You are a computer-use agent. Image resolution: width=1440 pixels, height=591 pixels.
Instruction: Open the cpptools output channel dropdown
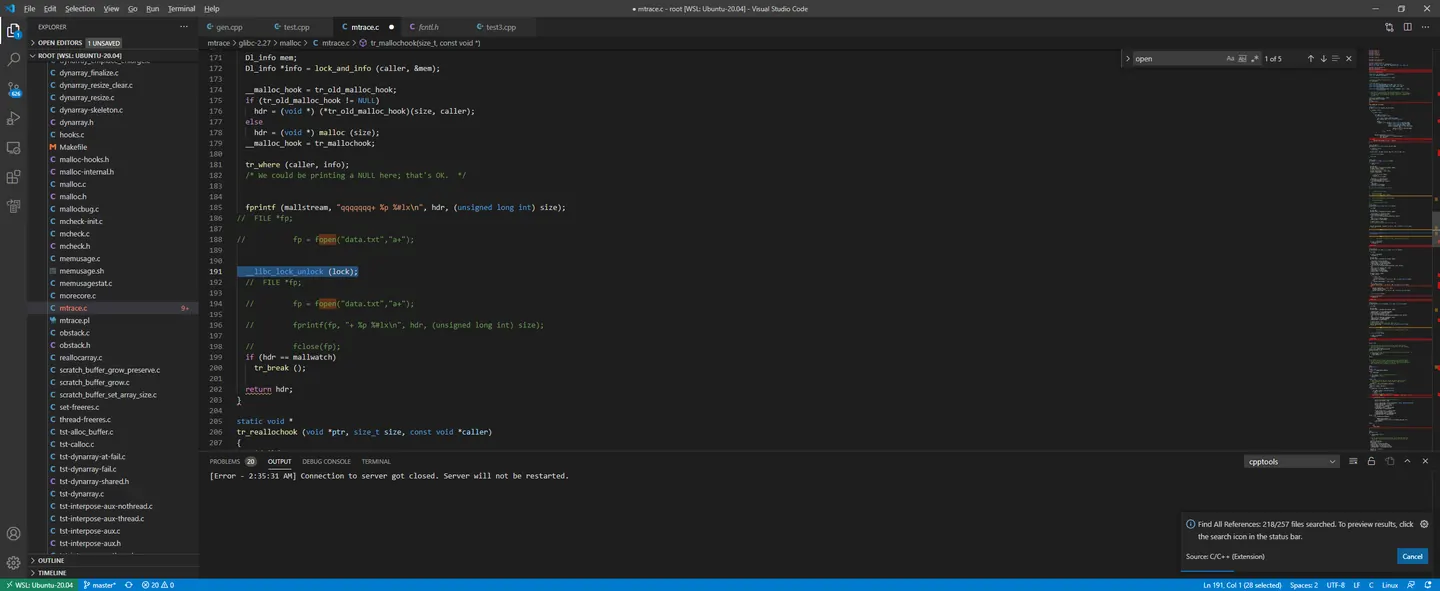[x=1291, y=461]
